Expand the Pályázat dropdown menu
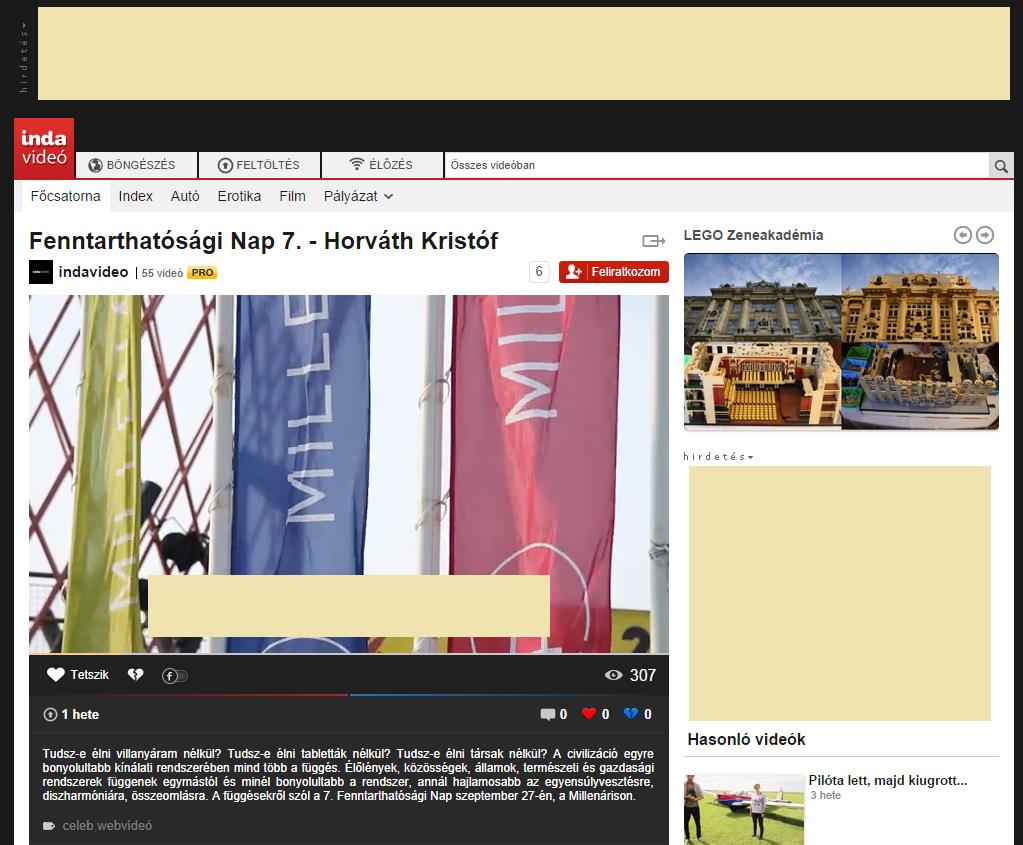 click(x=358, y=196)
